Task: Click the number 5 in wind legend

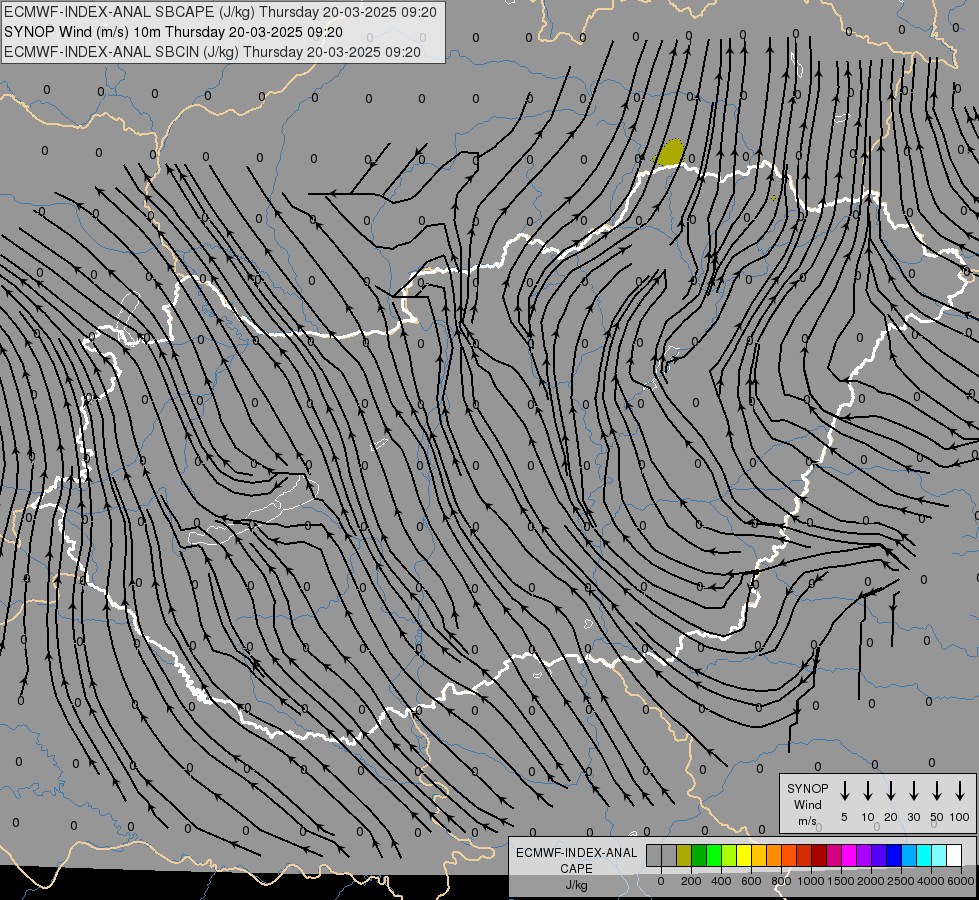Action: [x=844, y=817]
